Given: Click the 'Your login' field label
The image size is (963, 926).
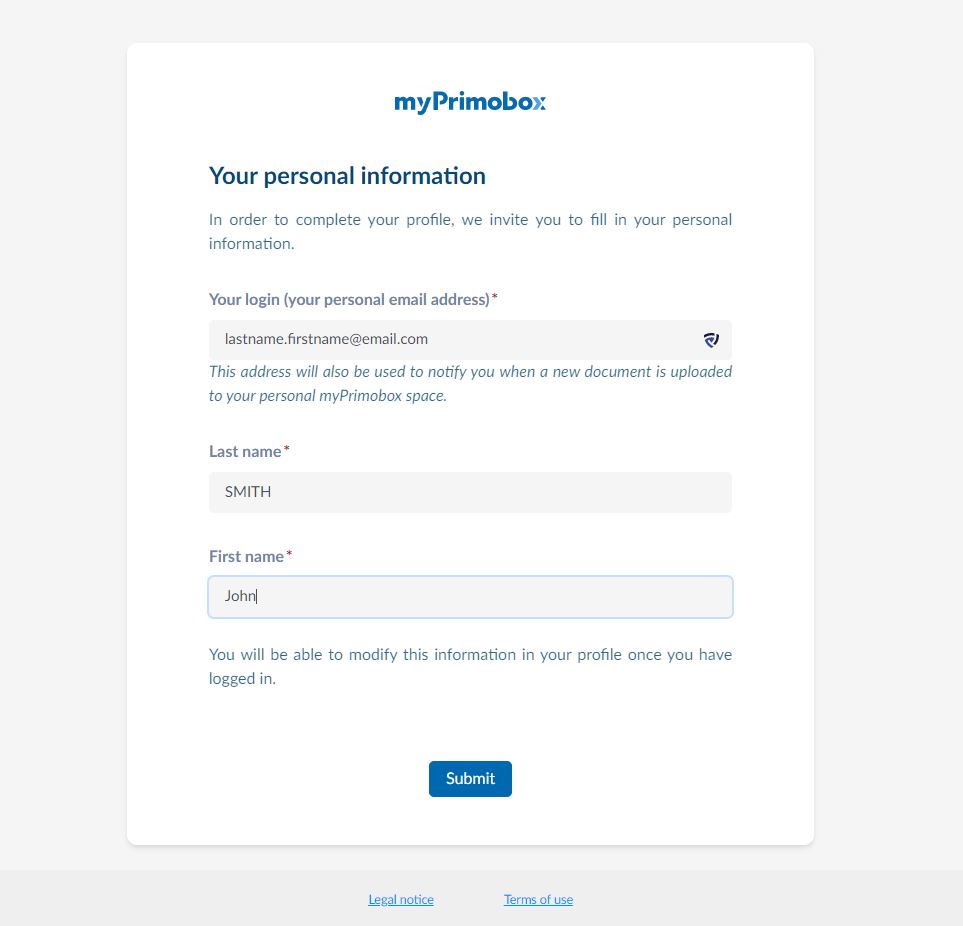Looking at the screenshot, I should point(349,300).
